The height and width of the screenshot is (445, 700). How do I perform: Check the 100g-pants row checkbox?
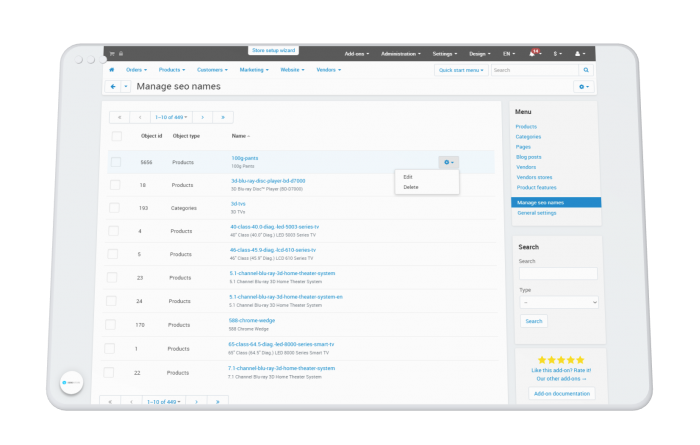pyautogui.click(x=116, y=162)
